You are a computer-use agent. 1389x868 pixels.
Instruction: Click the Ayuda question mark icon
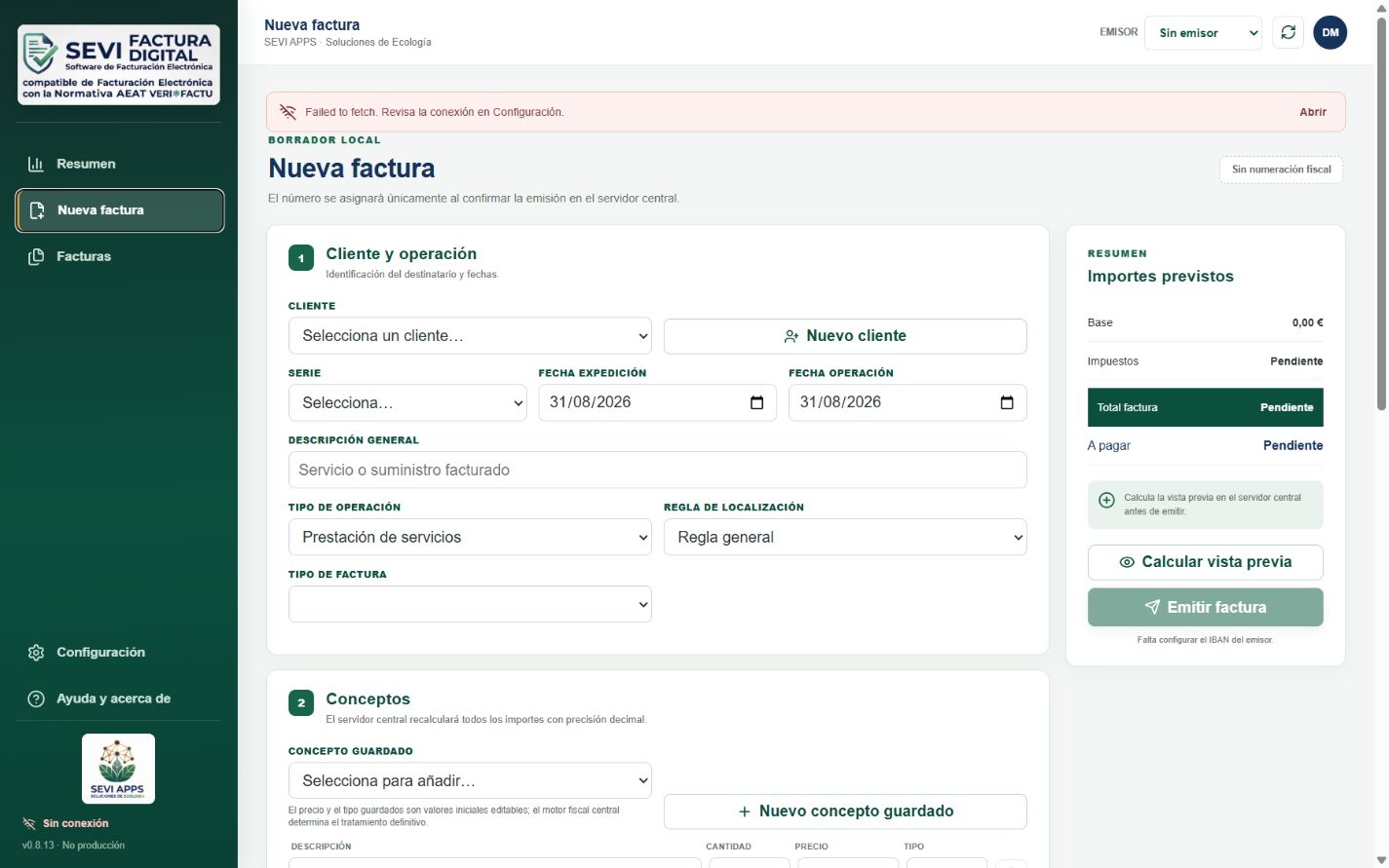(x=36, y=698)
